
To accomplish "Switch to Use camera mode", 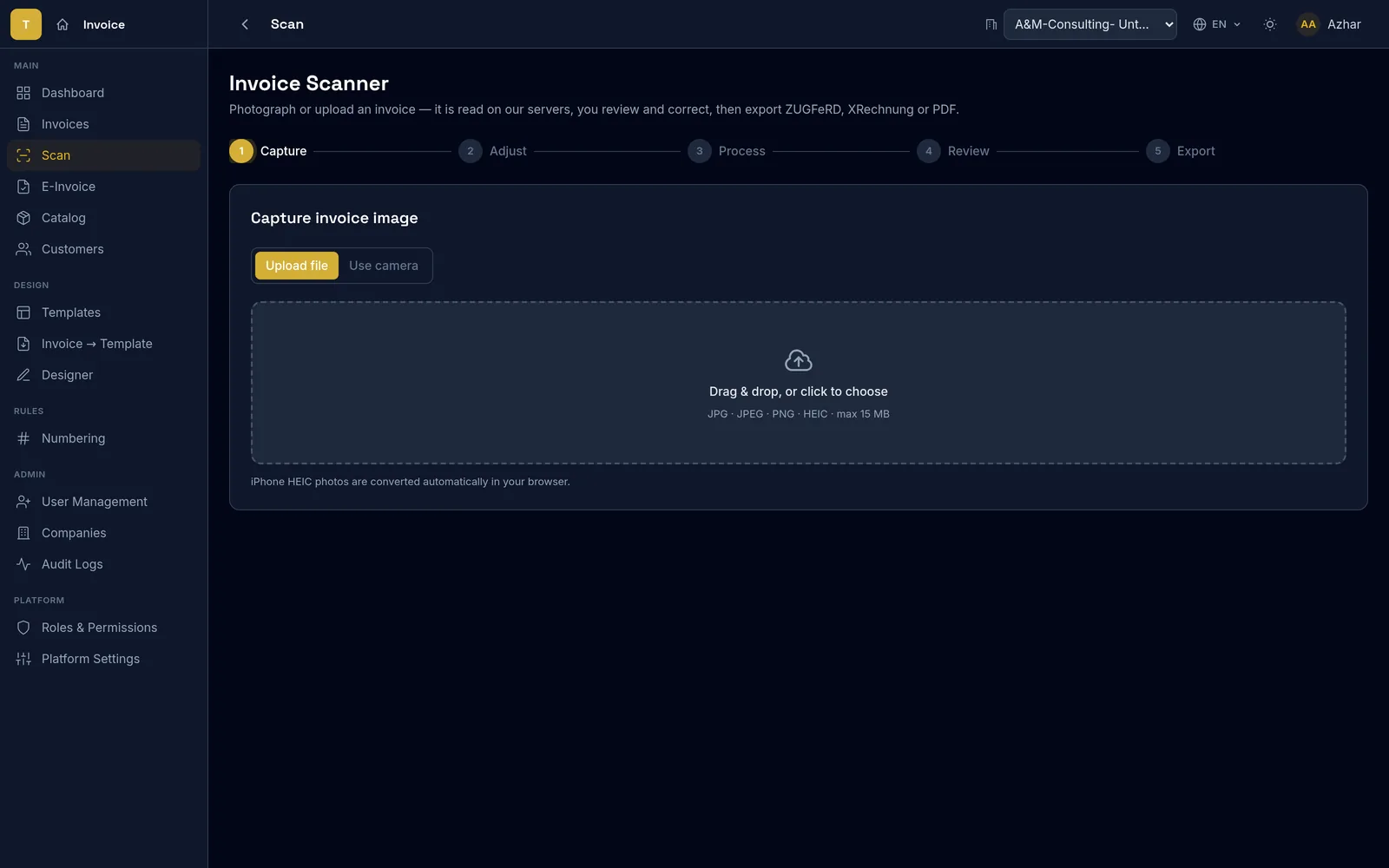I will click(384, 266).
